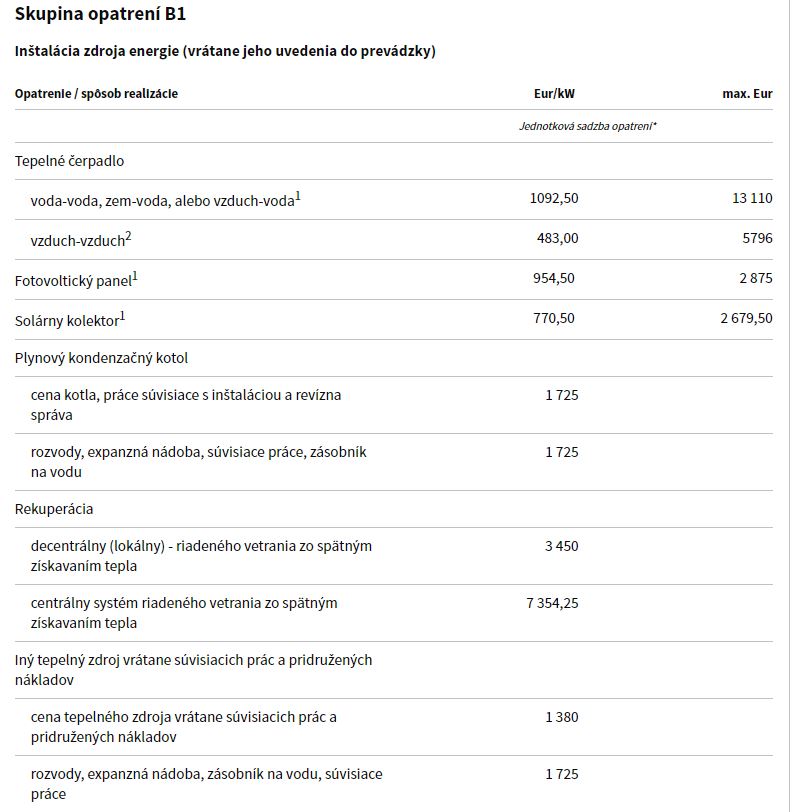Click the footnote superscript after Fotovoltický panel

[135, 277]
